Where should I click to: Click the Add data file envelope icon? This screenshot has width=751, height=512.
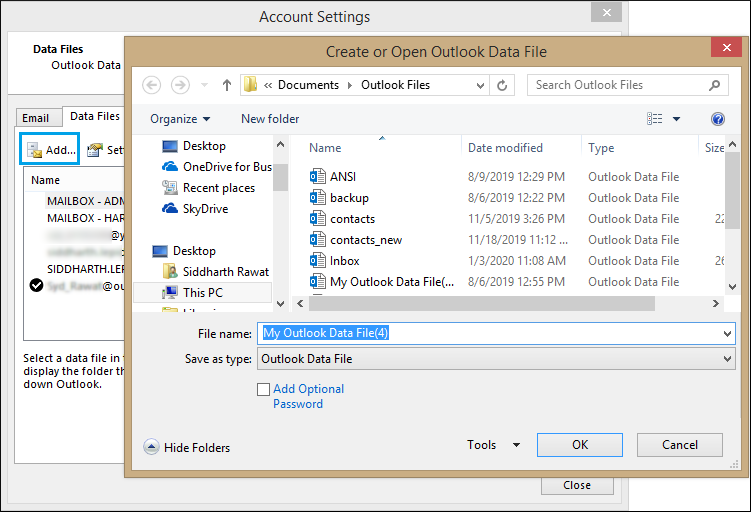(34, 150)
